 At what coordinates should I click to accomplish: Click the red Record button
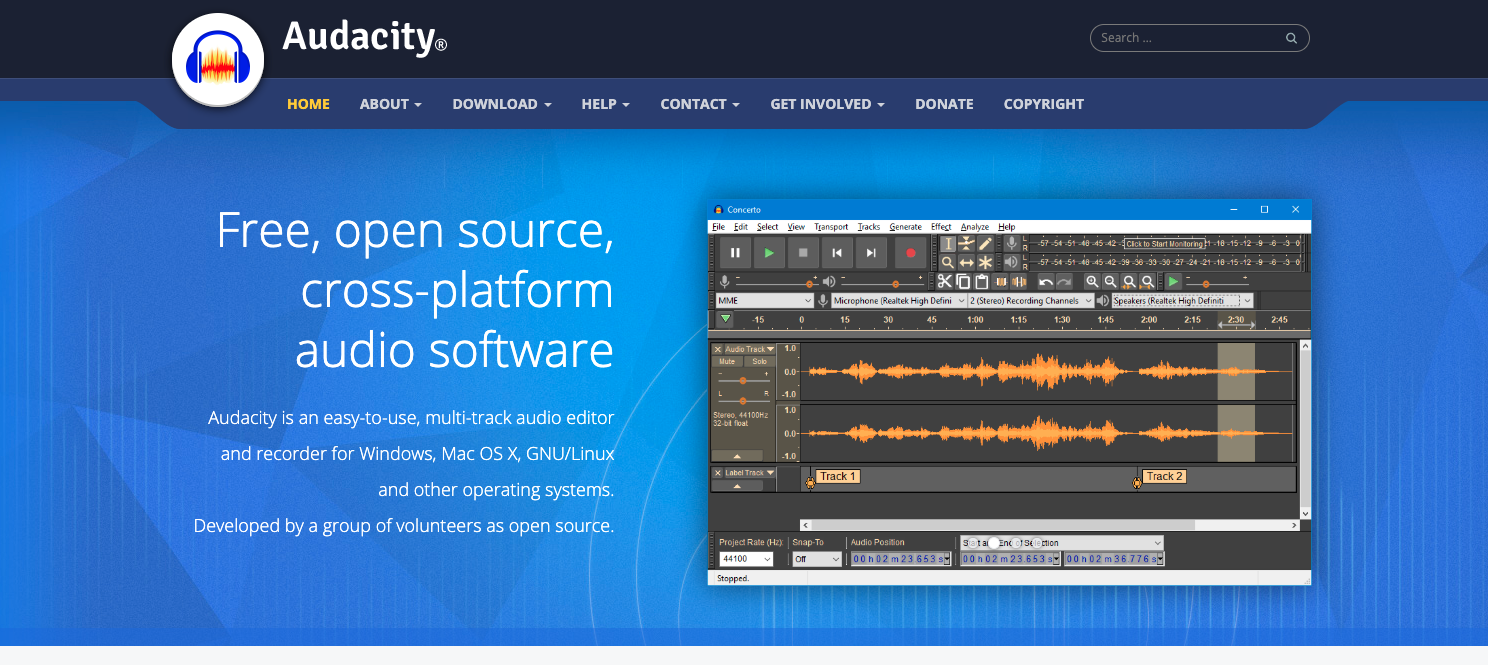point(910,253)
